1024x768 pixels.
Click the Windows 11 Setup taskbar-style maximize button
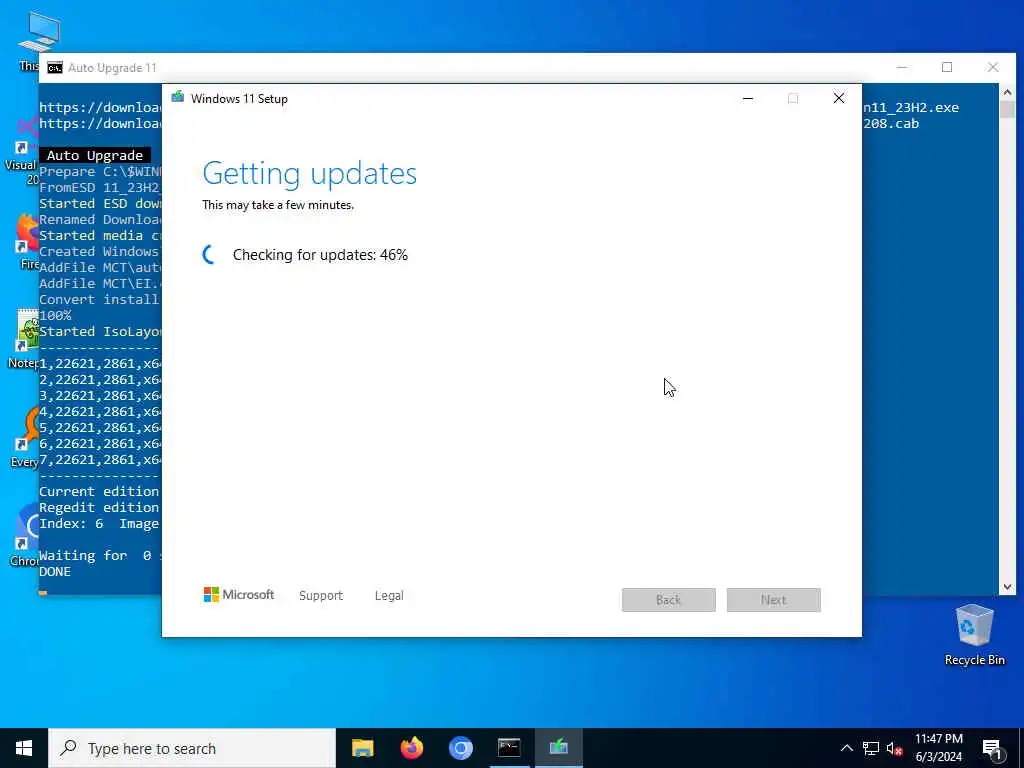pos(793,99)
